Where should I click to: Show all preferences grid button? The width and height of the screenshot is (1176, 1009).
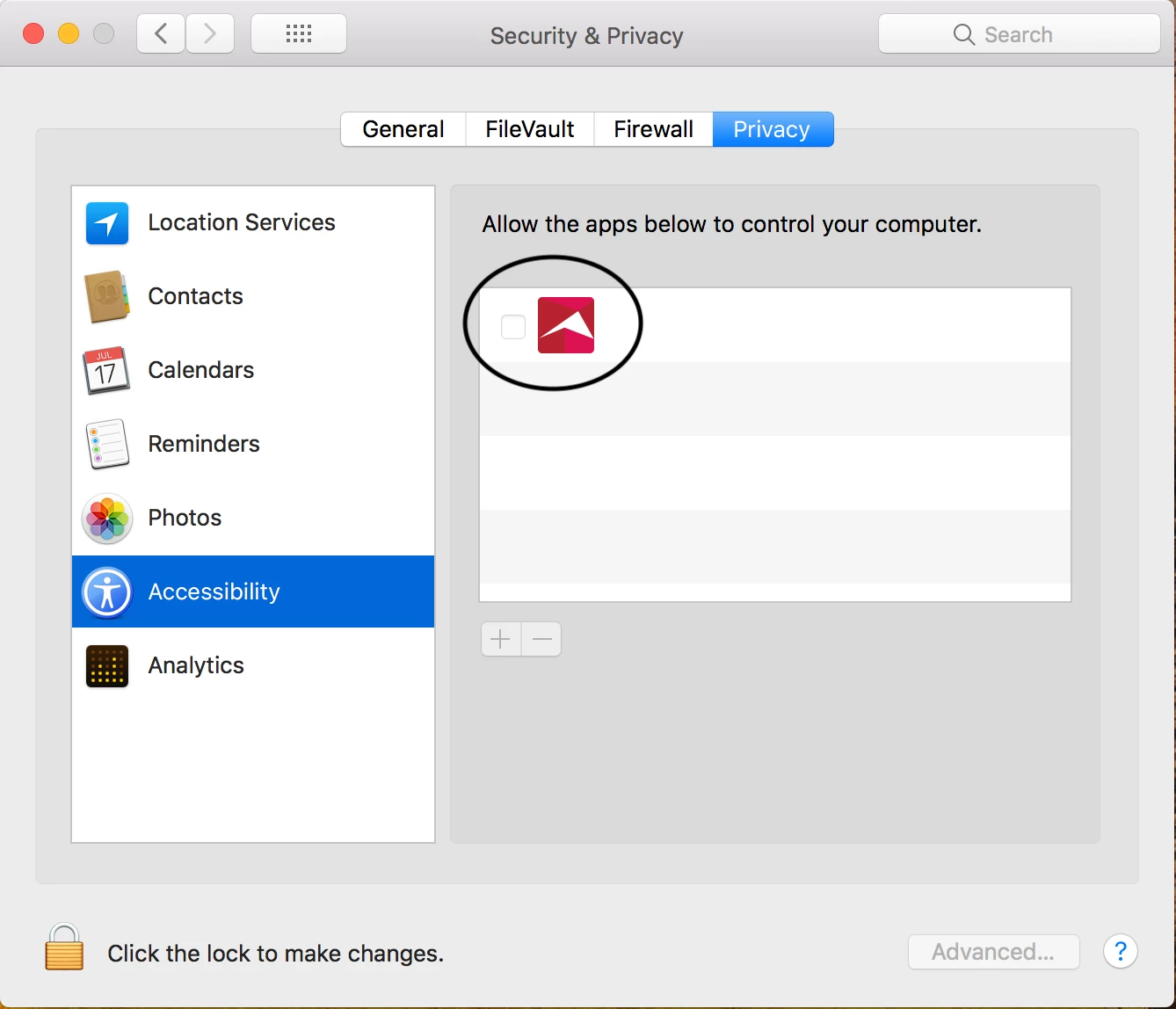tap(299, 34)
